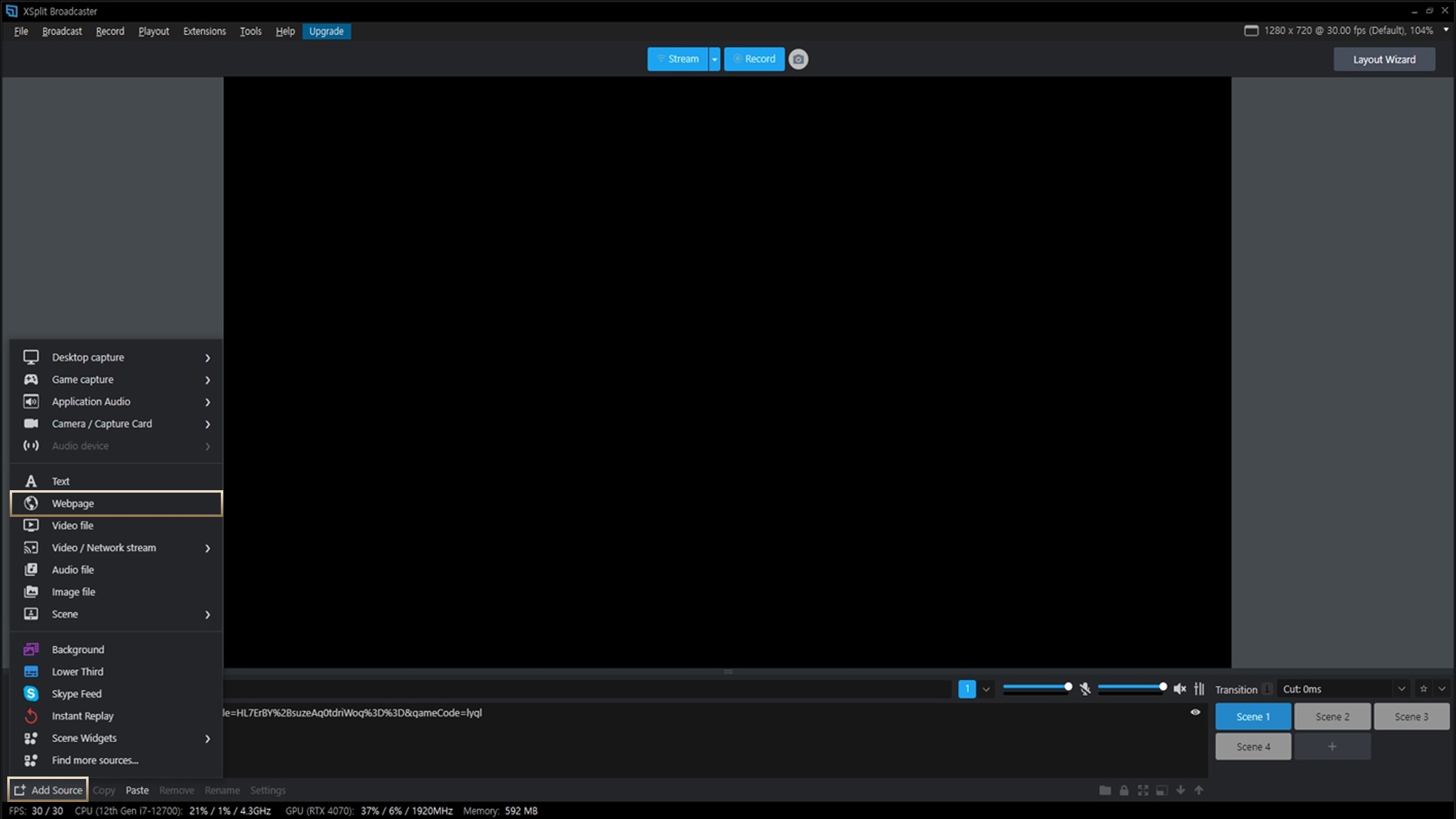Select Webpage from the source list

click(116, 504)
